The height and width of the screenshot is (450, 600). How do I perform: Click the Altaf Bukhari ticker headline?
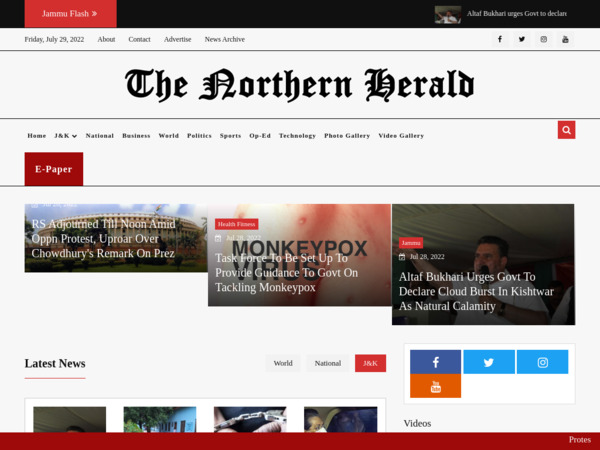click(517, 14)
